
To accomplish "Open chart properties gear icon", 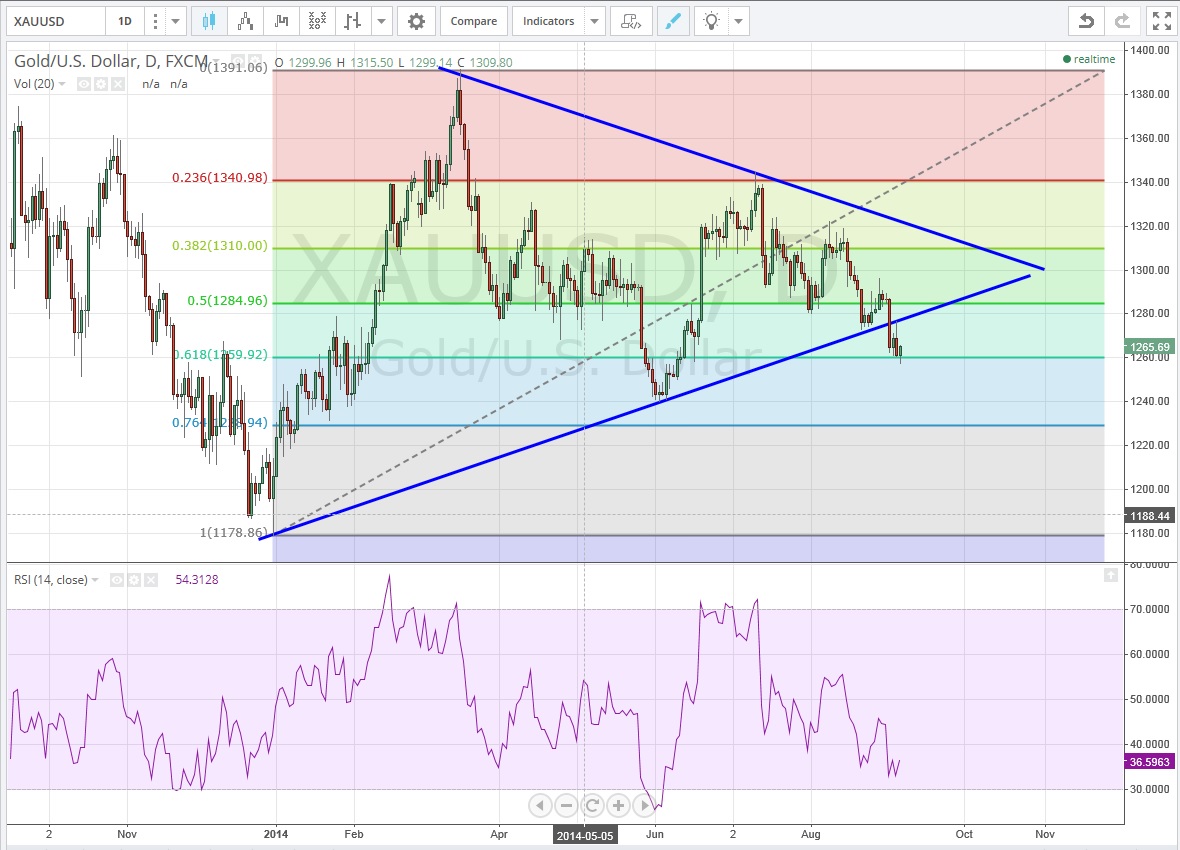I will [416, 21].
